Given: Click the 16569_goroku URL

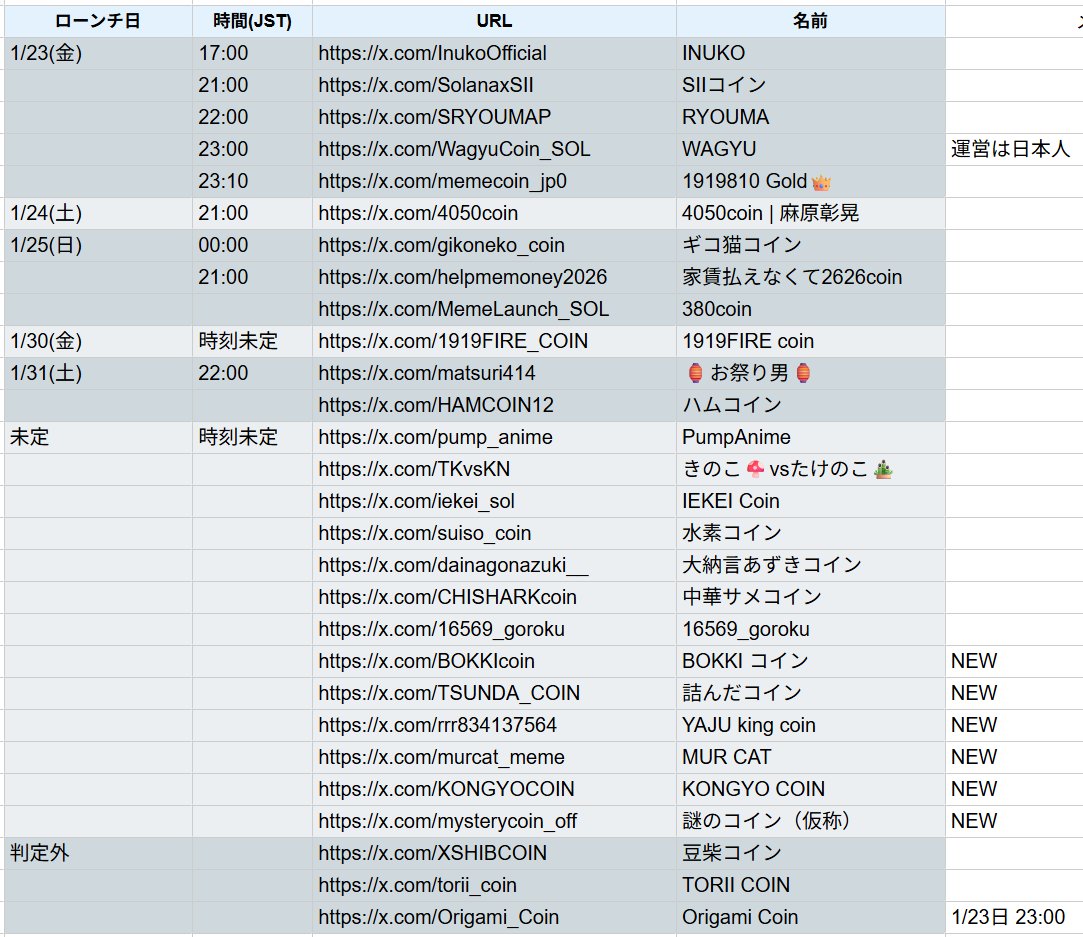Looking at the screenshot, I should 441,629.
